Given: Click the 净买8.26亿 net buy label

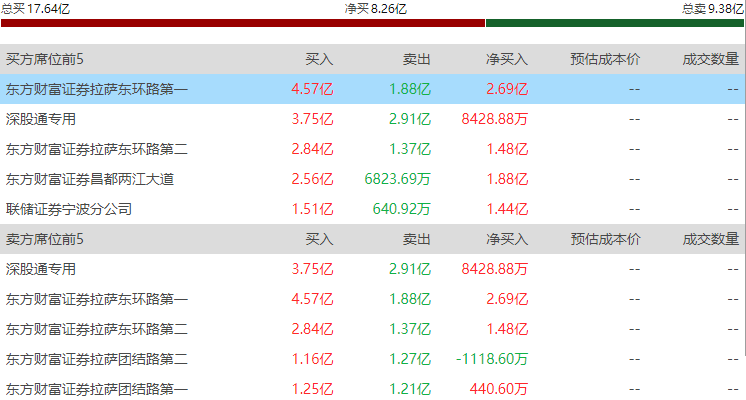Looking at the screenshot, I should (375, 9).
